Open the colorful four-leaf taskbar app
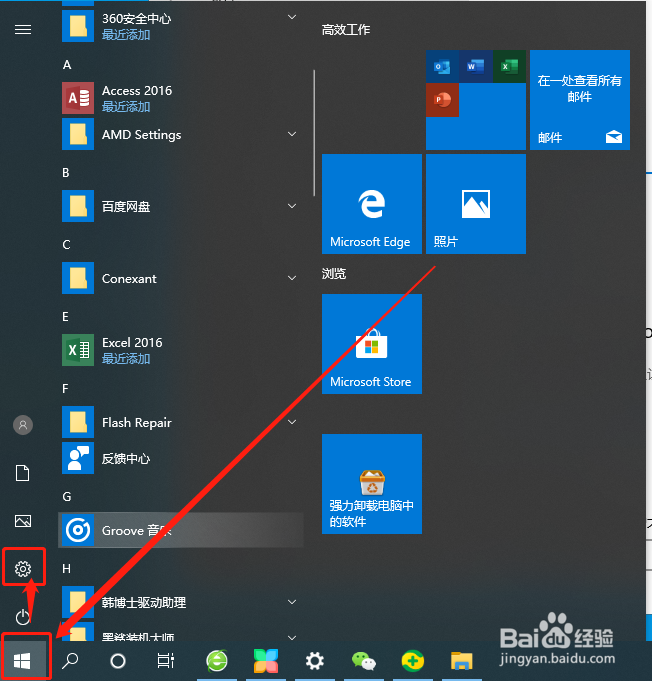The height and width of the screenshot is (681, 652). pos(266,661)
